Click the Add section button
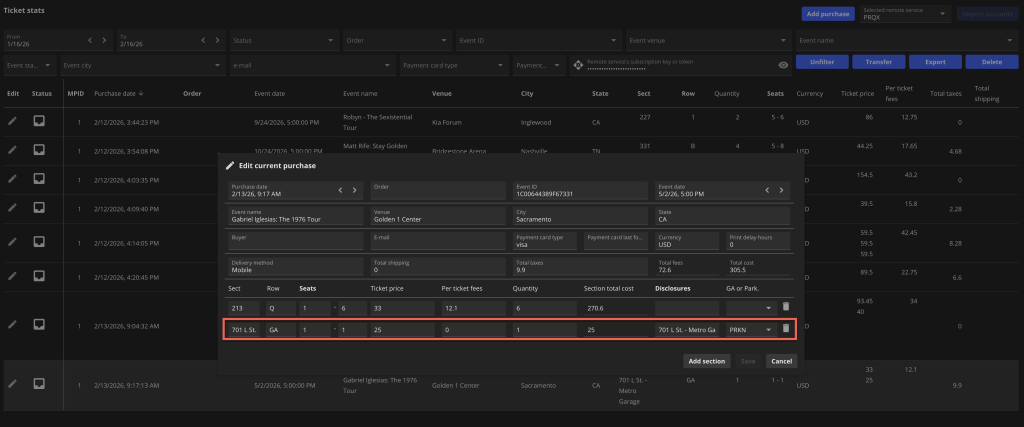Viewport: 1024px width, 427px height. pyautogui.click(x=706, y=360)
